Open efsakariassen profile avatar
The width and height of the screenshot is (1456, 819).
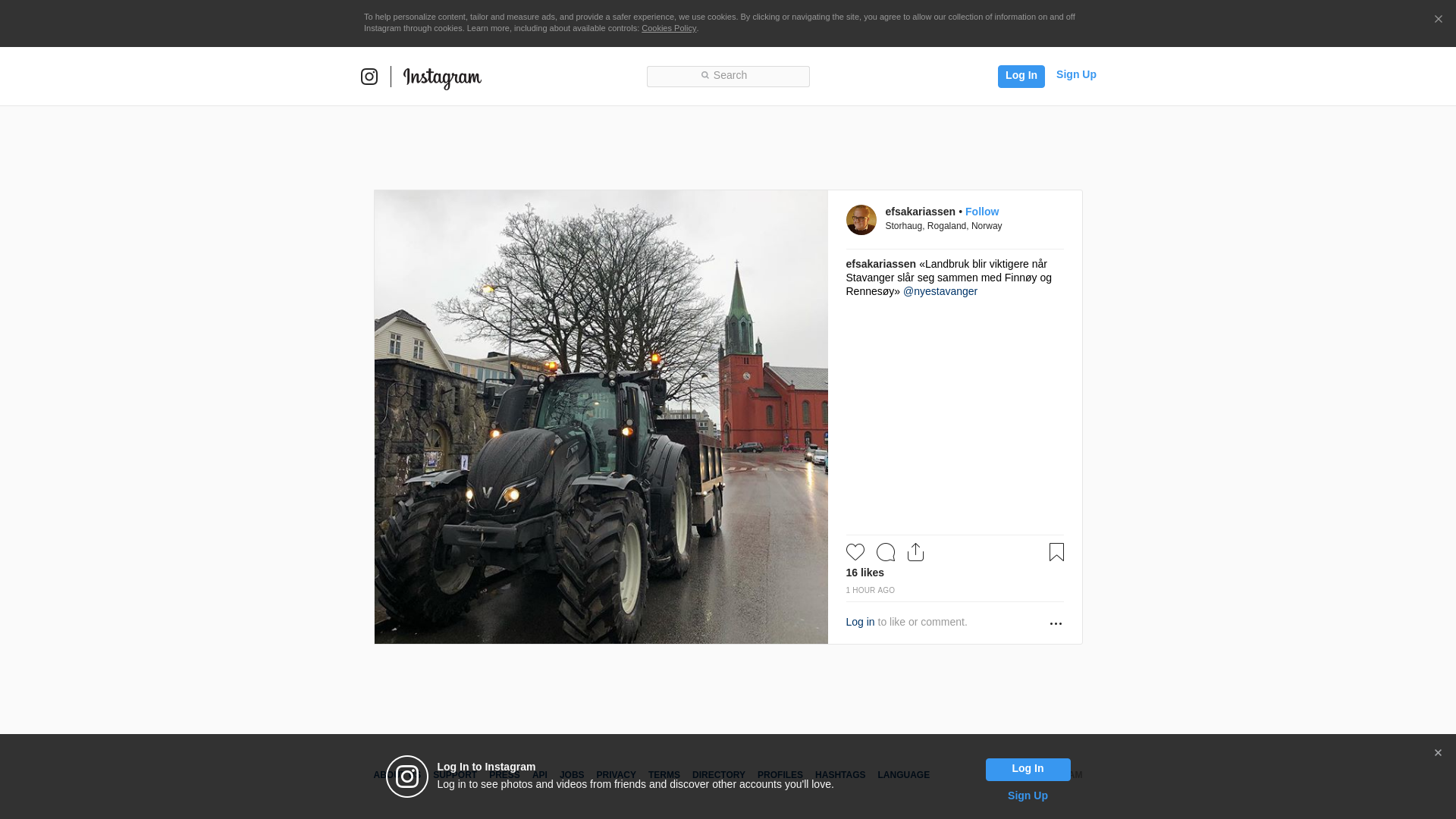(861, 220)
